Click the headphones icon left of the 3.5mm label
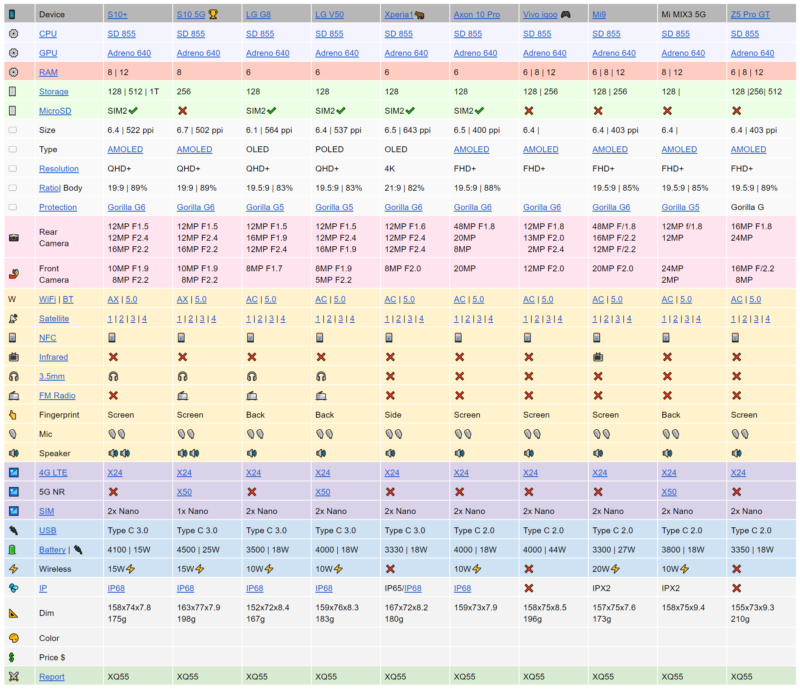 click(13, 376)
